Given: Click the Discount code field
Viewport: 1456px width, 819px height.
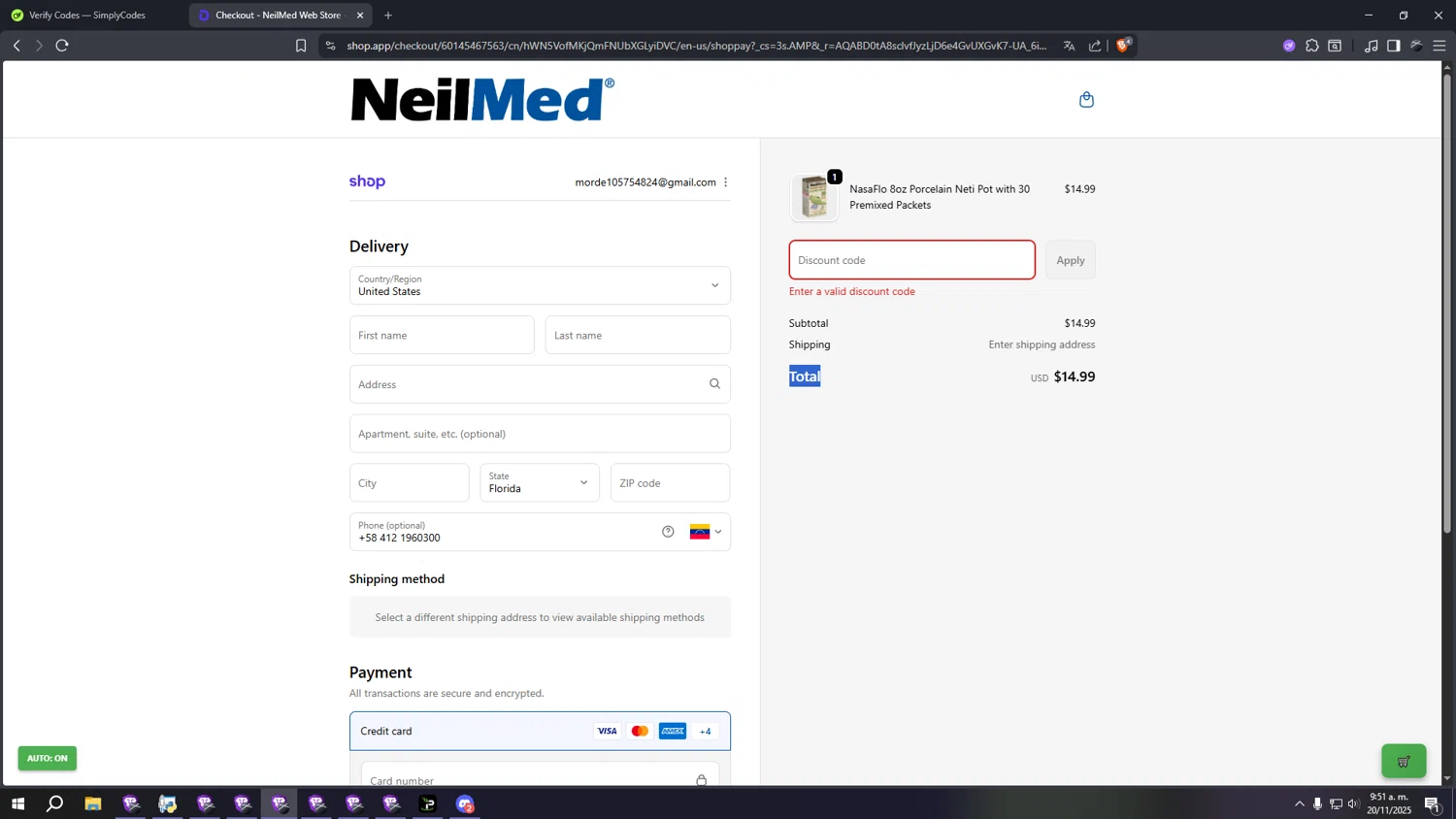Looking at the screenshot, I should click(x=912, y=260).
